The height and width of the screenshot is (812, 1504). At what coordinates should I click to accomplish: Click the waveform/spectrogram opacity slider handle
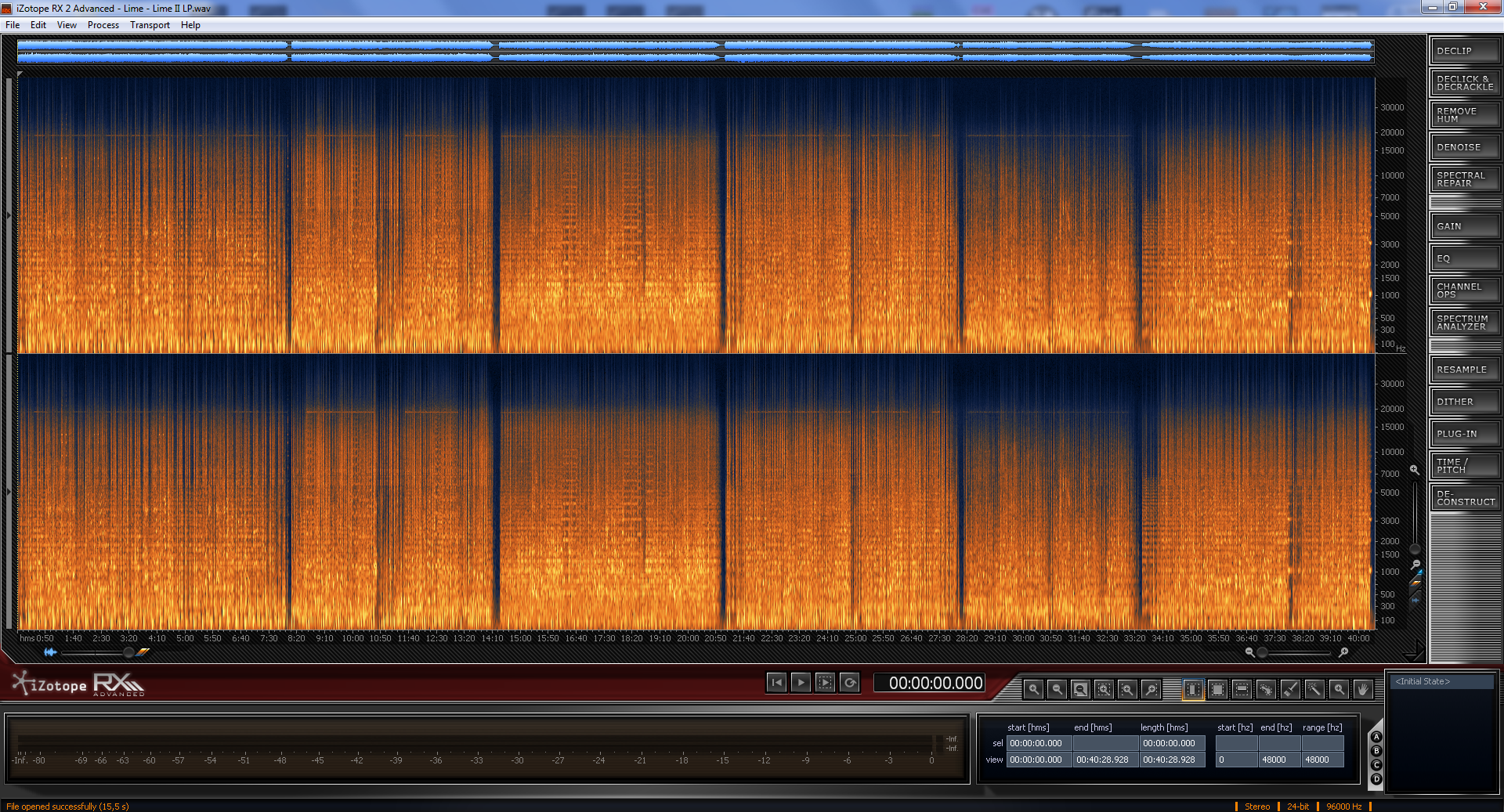tap(128, 652)
